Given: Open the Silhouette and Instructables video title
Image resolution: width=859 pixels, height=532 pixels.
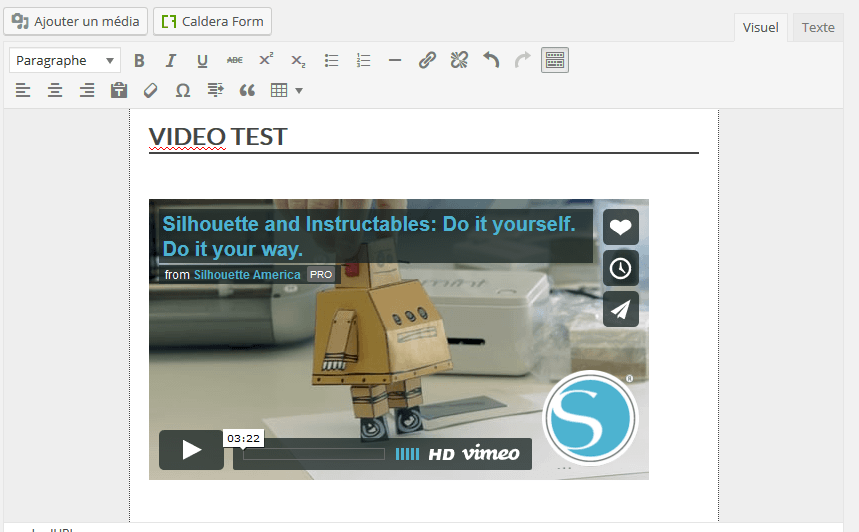Looking at the screenshot, I should (x=369, y=236).
